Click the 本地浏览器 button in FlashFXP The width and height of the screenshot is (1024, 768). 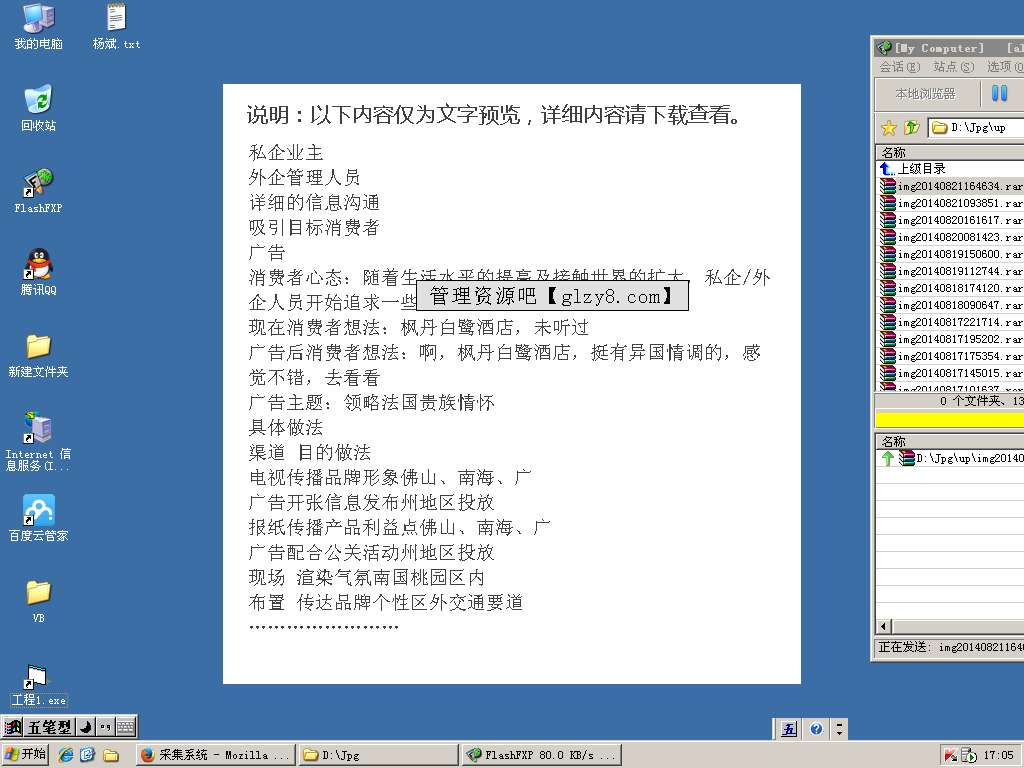[925, 94]
